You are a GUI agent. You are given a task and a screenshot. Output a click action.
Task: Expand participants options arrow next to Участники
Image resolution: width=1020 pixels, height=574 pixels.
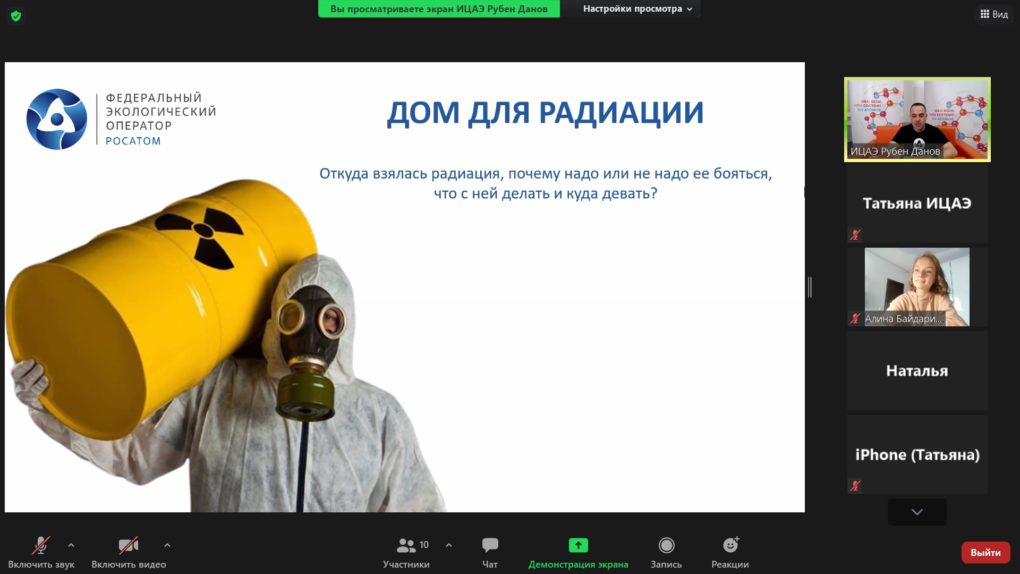[x=448, y=545]
